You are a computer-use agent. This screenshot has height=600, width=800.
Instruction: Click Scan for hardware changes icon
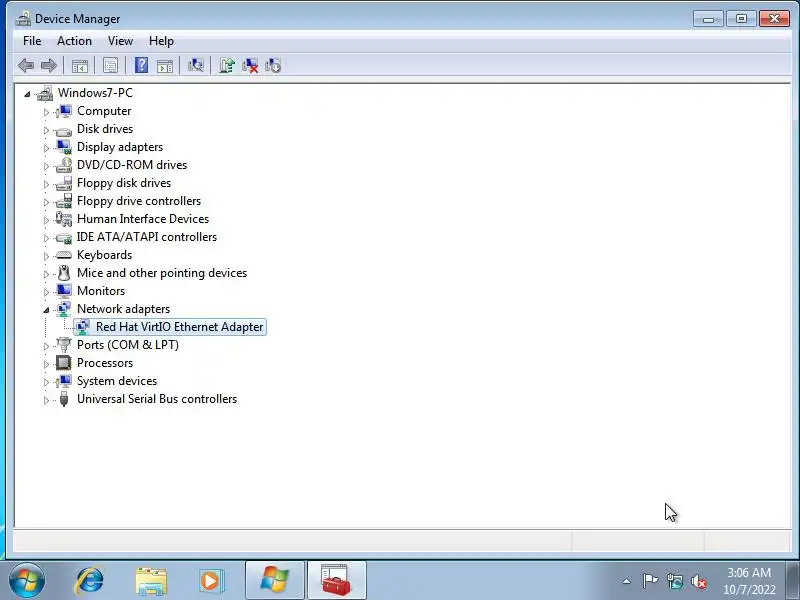coord(195,65)
